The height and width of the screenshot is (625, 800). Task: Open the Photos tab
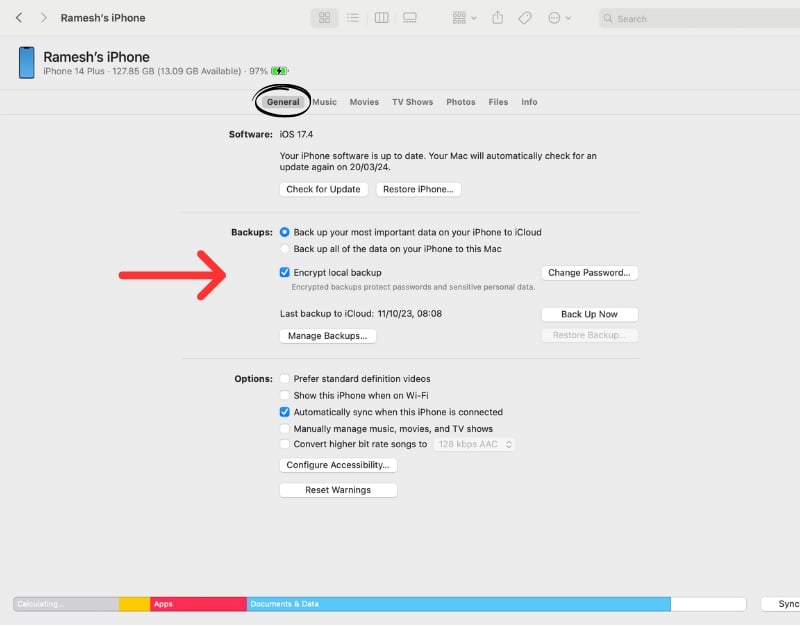(461, 102)
